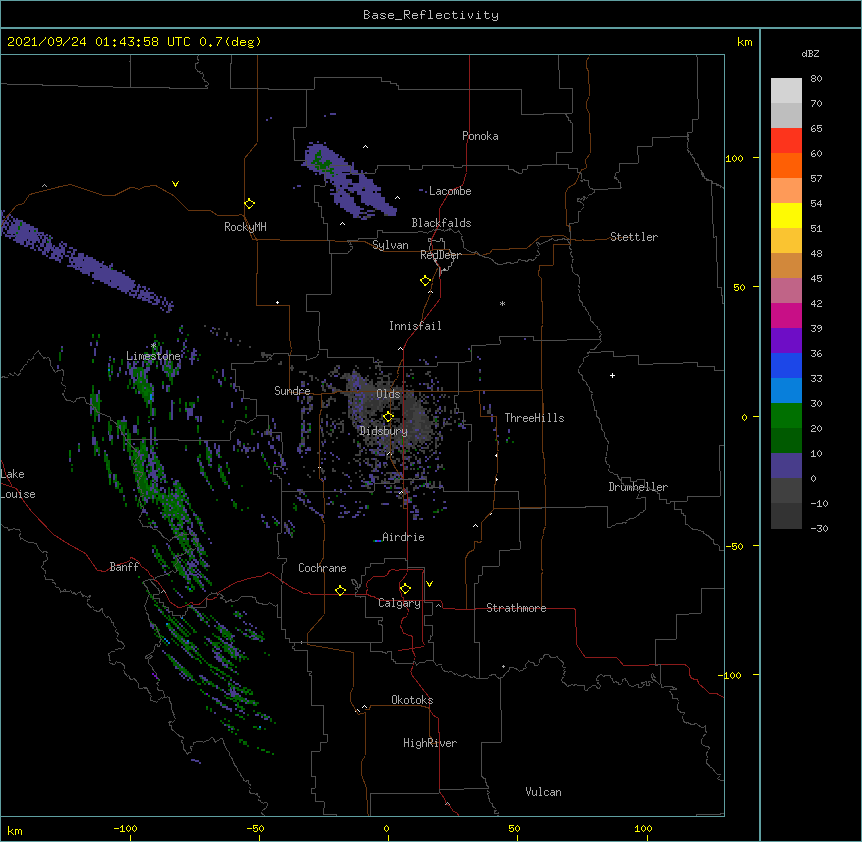Click the Strathmore town label
The height and width of the screenshot is (842, 862).
point(516,608)
